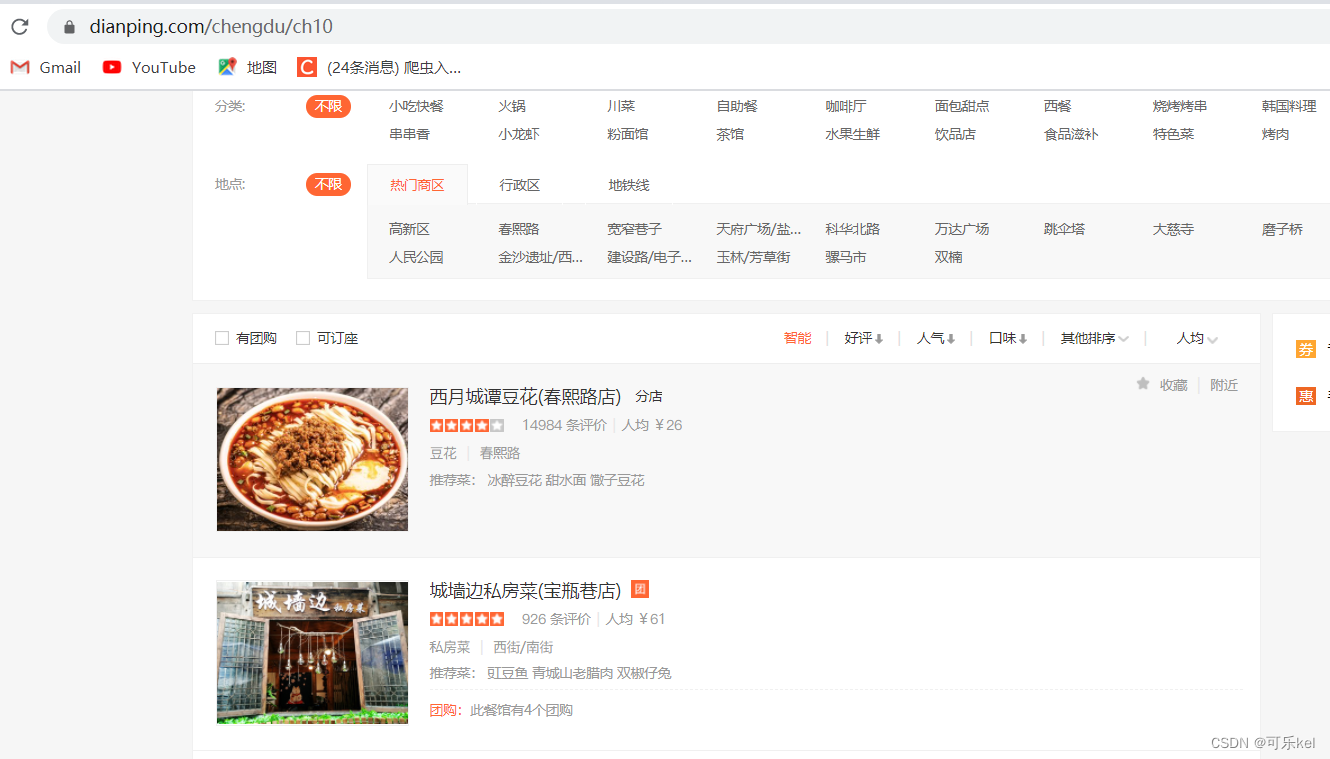Click the 收藏 star icon
Viewport: 1330px width, 759px height.
point(1143,384)
